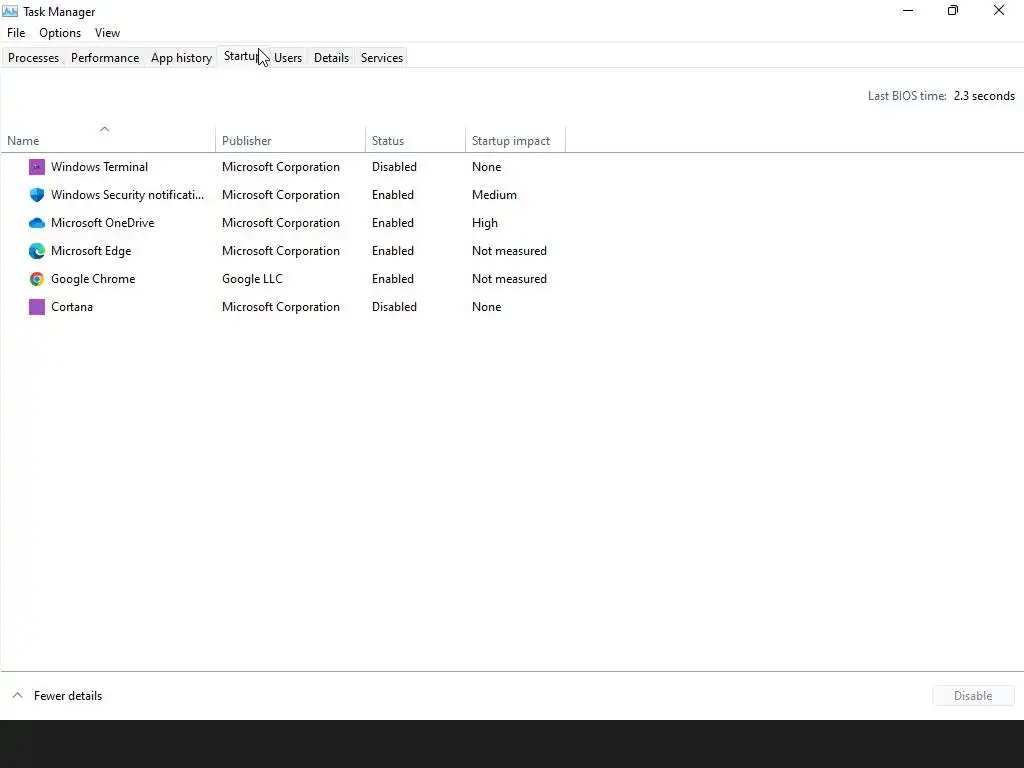This screenshot has height=768, width=1024.
Task: Select the Startup tab
Action: (242, 56)
